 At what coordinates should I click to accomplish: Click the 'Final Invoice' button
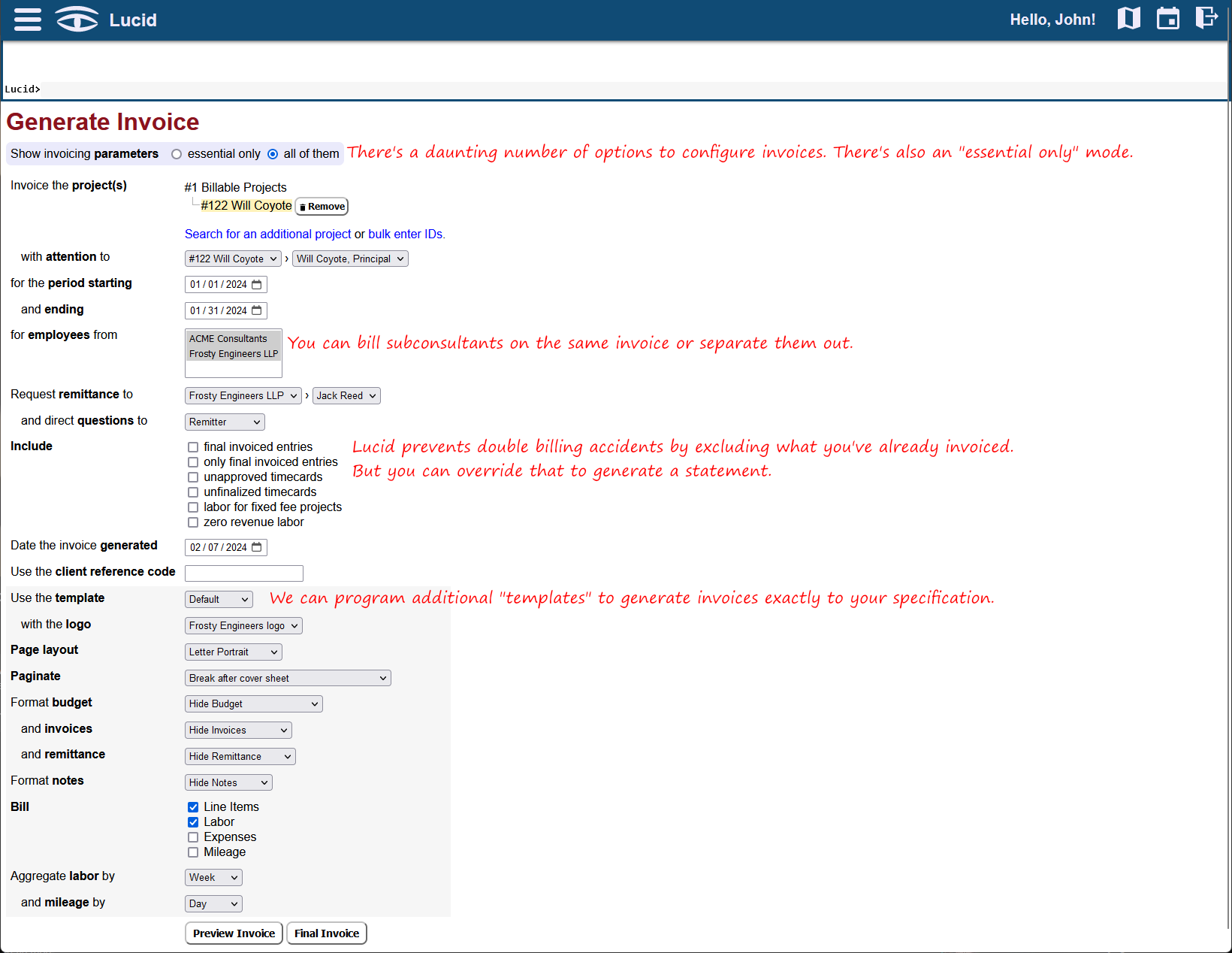[x=327, y=933]
